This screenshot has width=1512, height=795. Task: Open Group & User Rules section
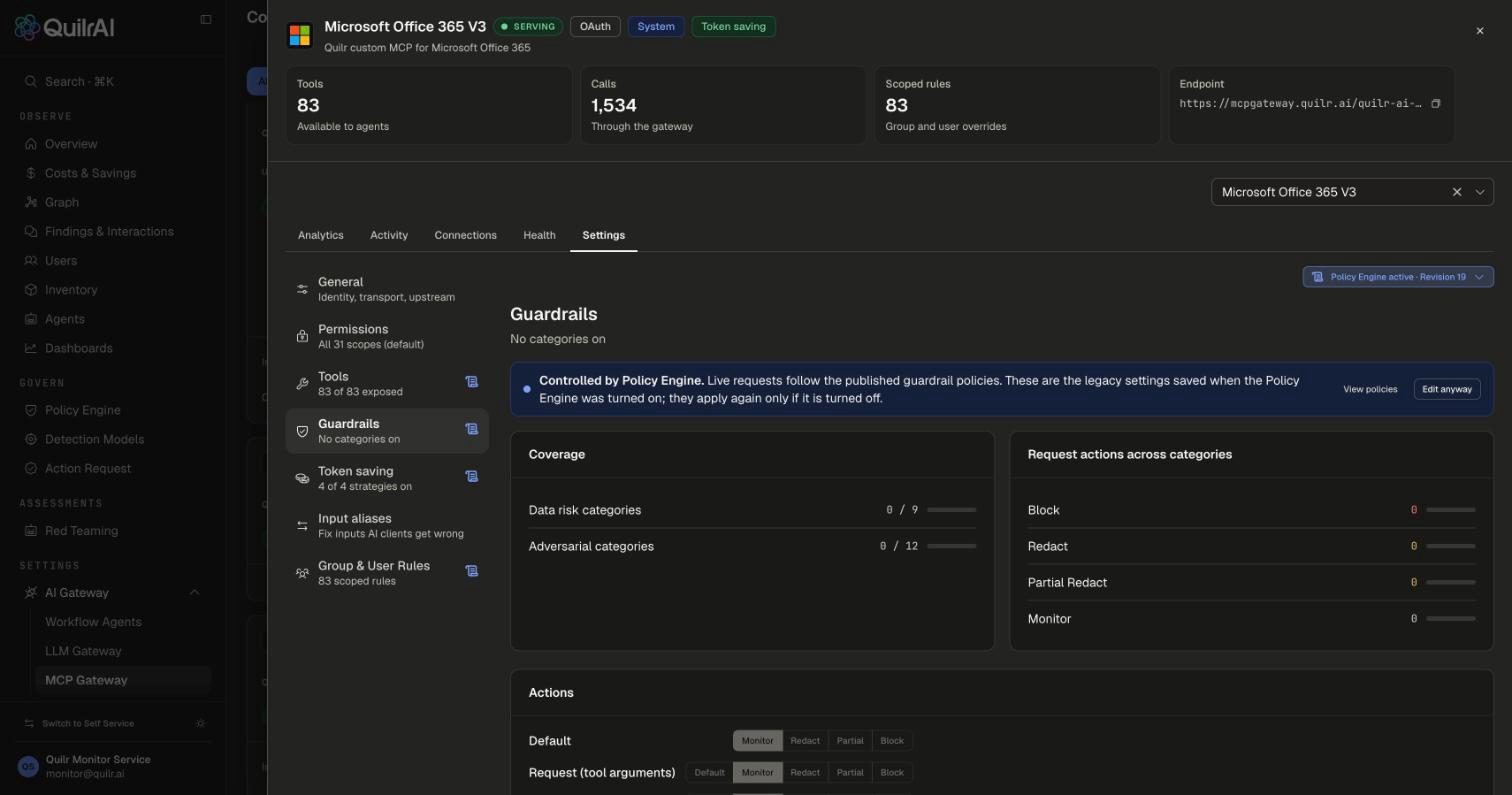tap(387, 573)
